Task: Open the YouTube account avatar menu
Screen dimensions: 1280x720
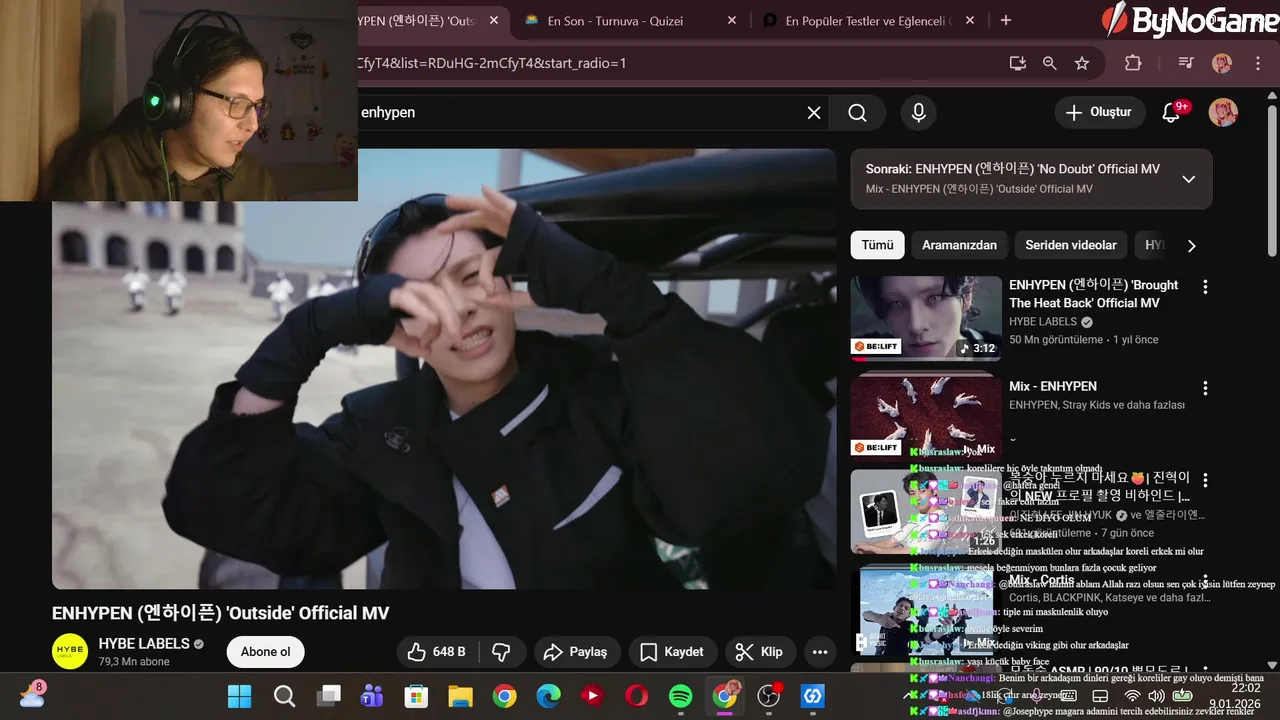Action: click(x=1223, y=113)
